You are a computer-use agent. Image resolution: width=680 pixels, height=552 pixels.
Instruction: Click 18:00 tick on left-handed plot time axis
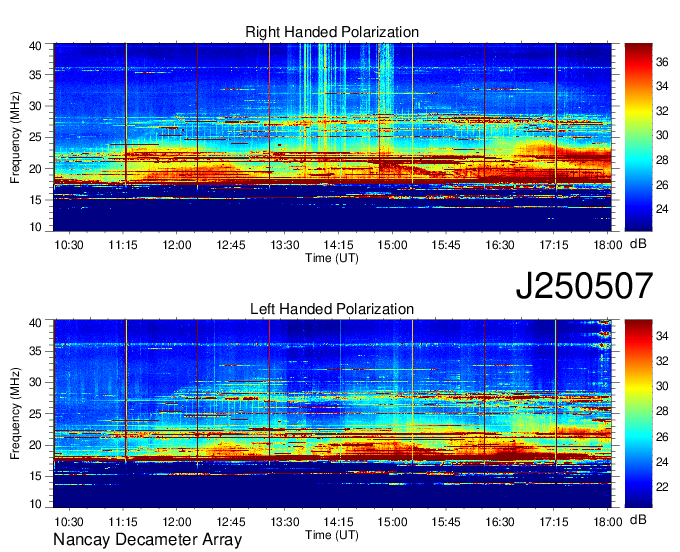[x=608, y=522]
